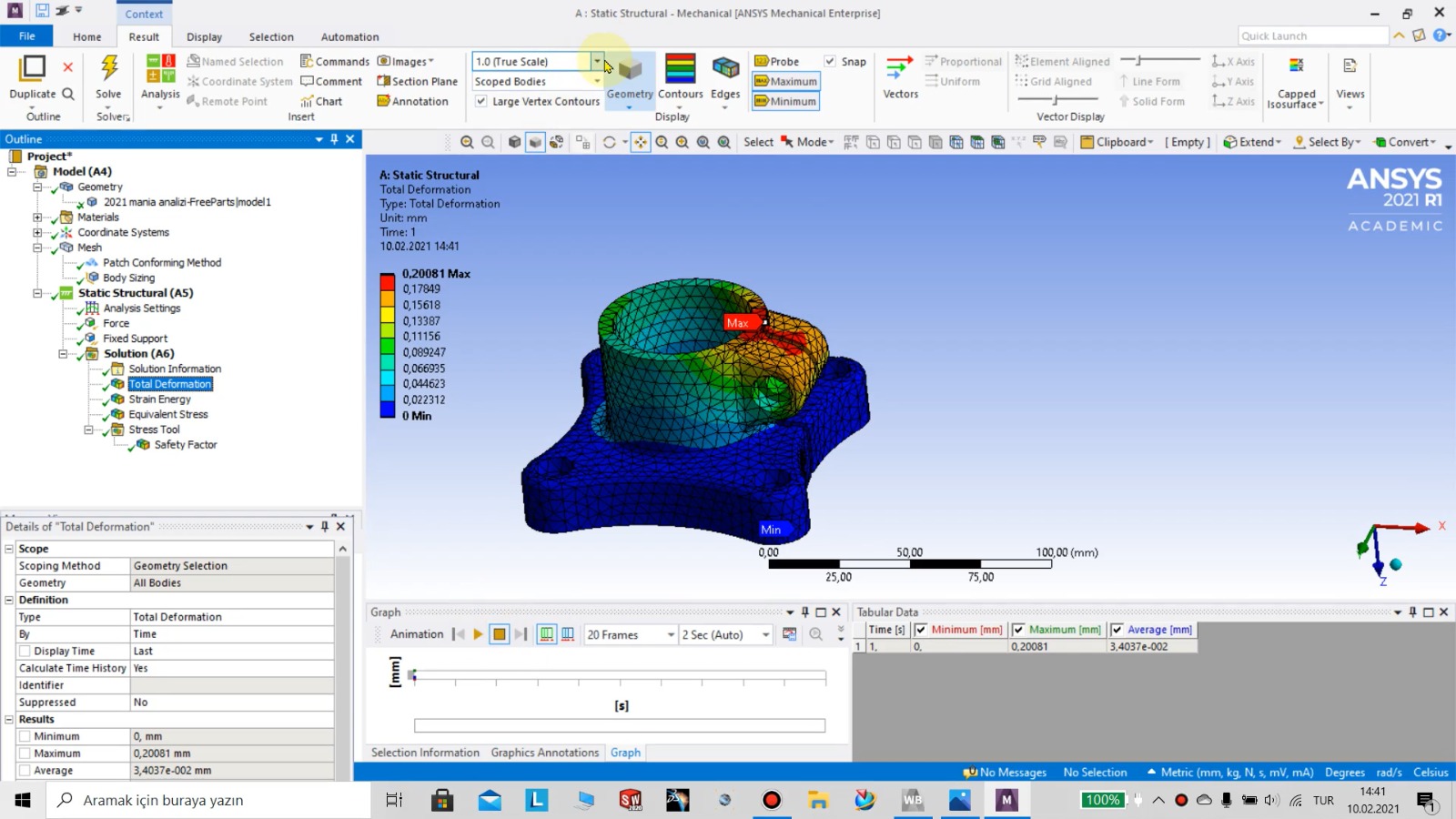
Task: Toggle the Minimum label button
Action: (x=786, y=102)
